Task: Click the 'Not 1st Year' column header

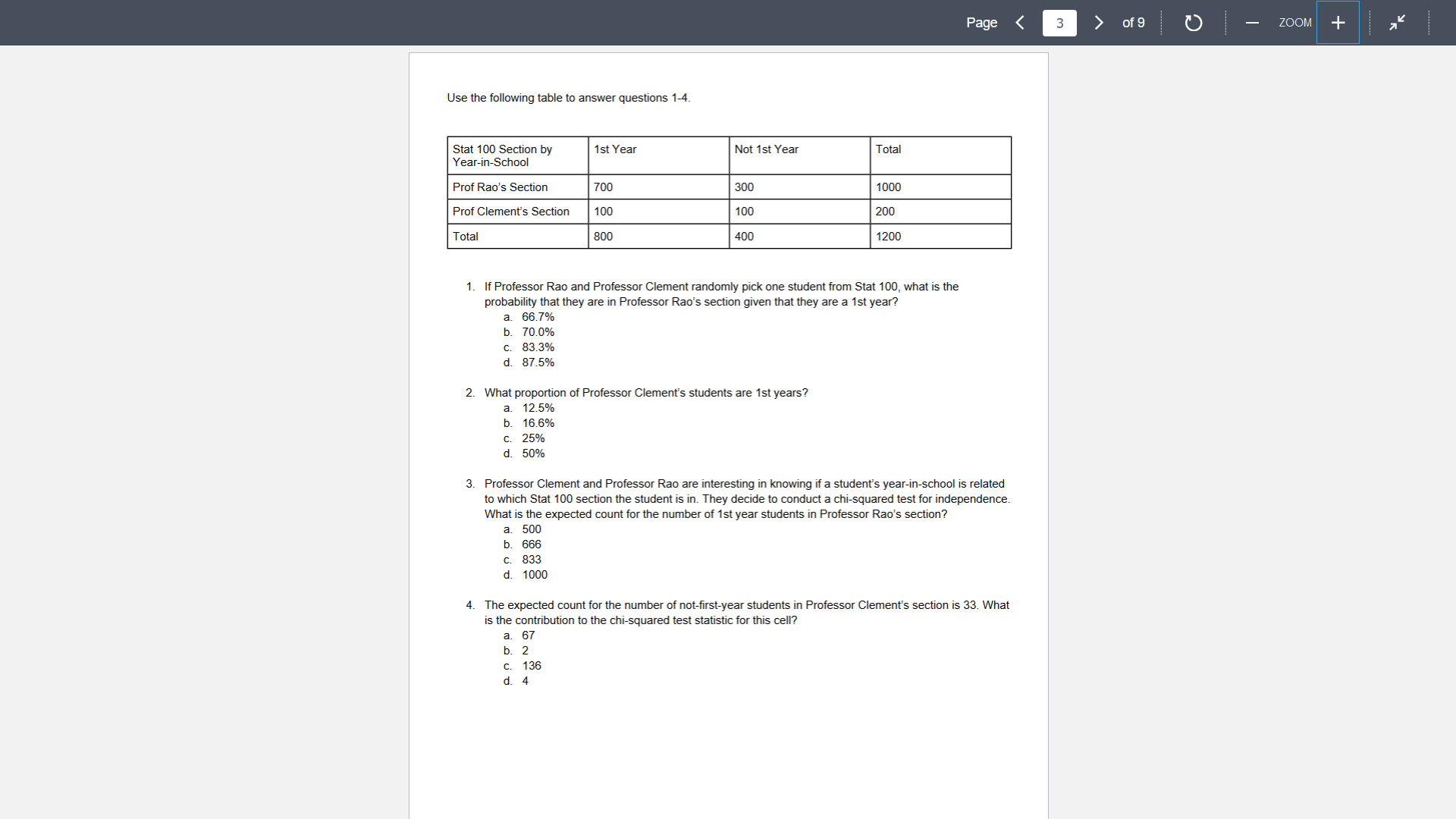Action: pyautogui.click(x=766, y=149)
